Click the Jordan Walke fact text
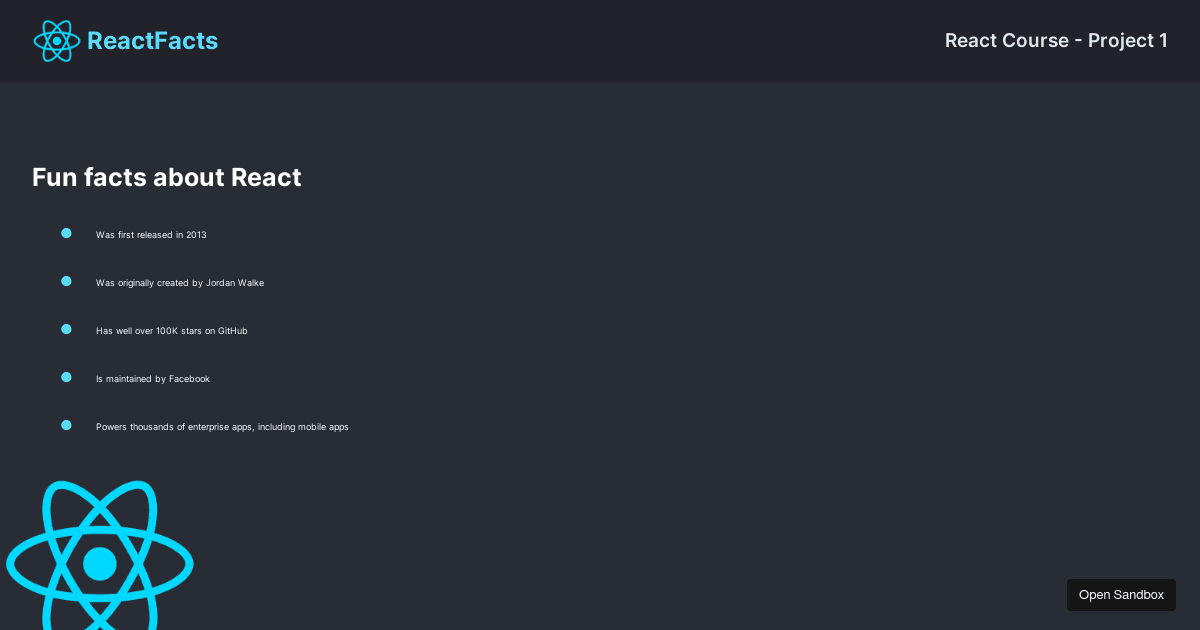The image size is (1200, 630). point(180,283)
